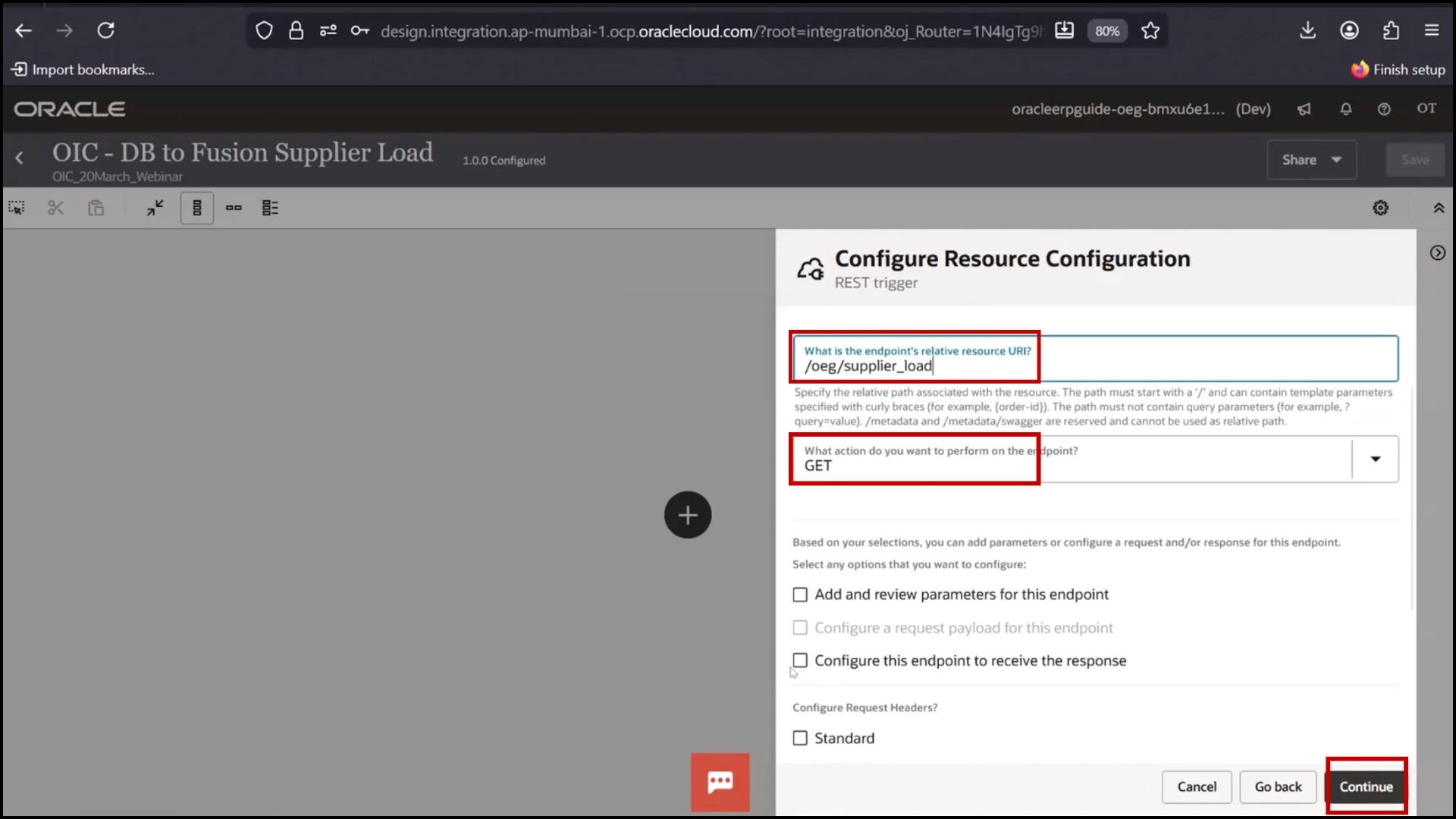This screenshot has width=1456, height=819.
Task: Open the help question mark icon
Action: [1384, 109]
